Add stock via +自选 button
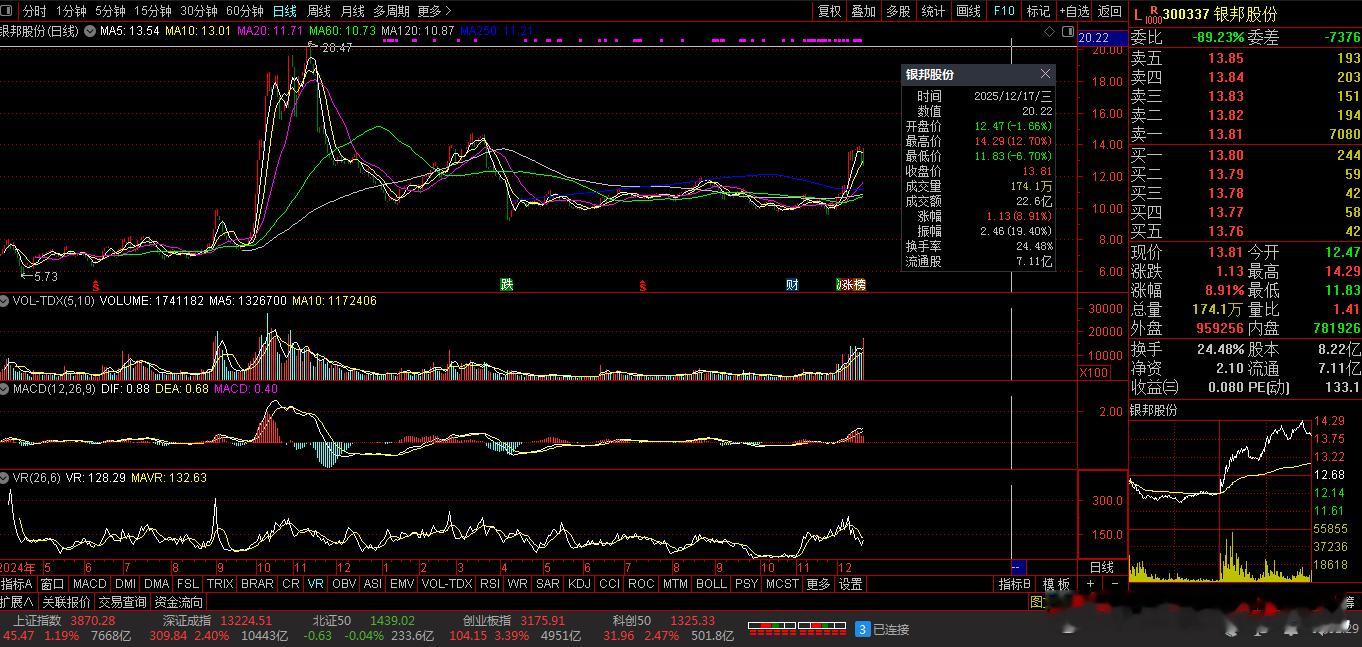Image resolution: width=1362 pixels, height=647 pixels. (1073, 11)
